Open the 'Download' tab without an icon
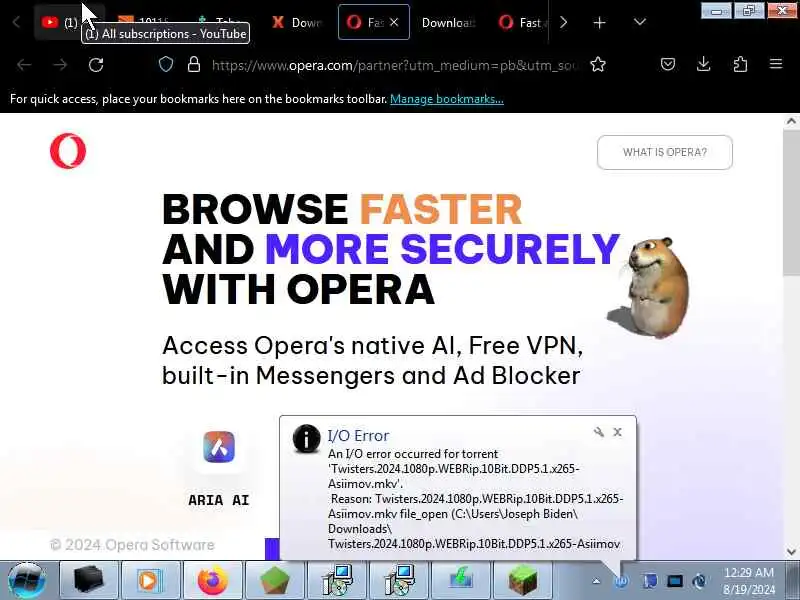The image size is (800, 600). (x=448, y=22)
